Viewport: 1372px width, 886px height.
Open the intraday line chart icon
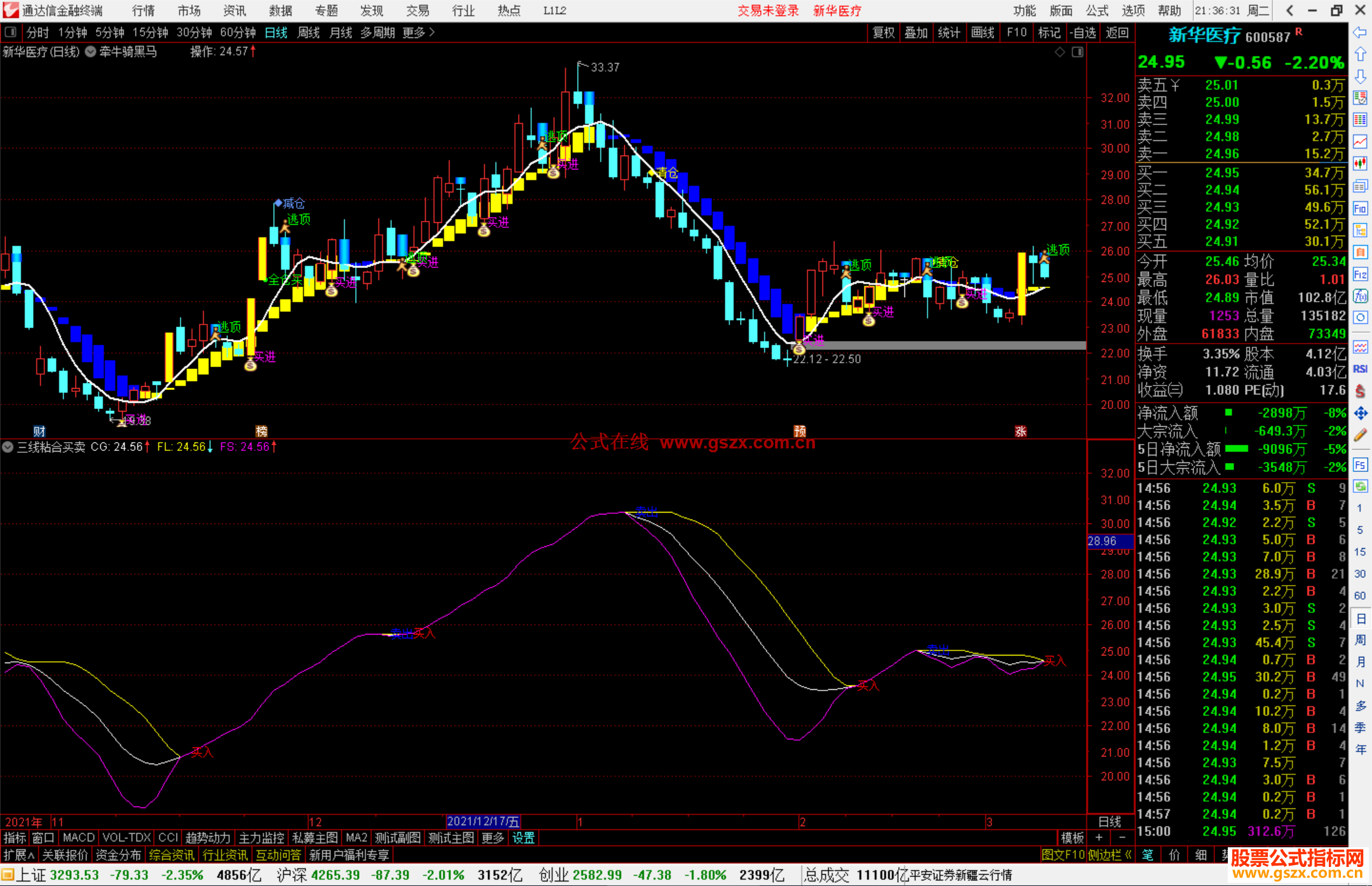(1360, 141)
